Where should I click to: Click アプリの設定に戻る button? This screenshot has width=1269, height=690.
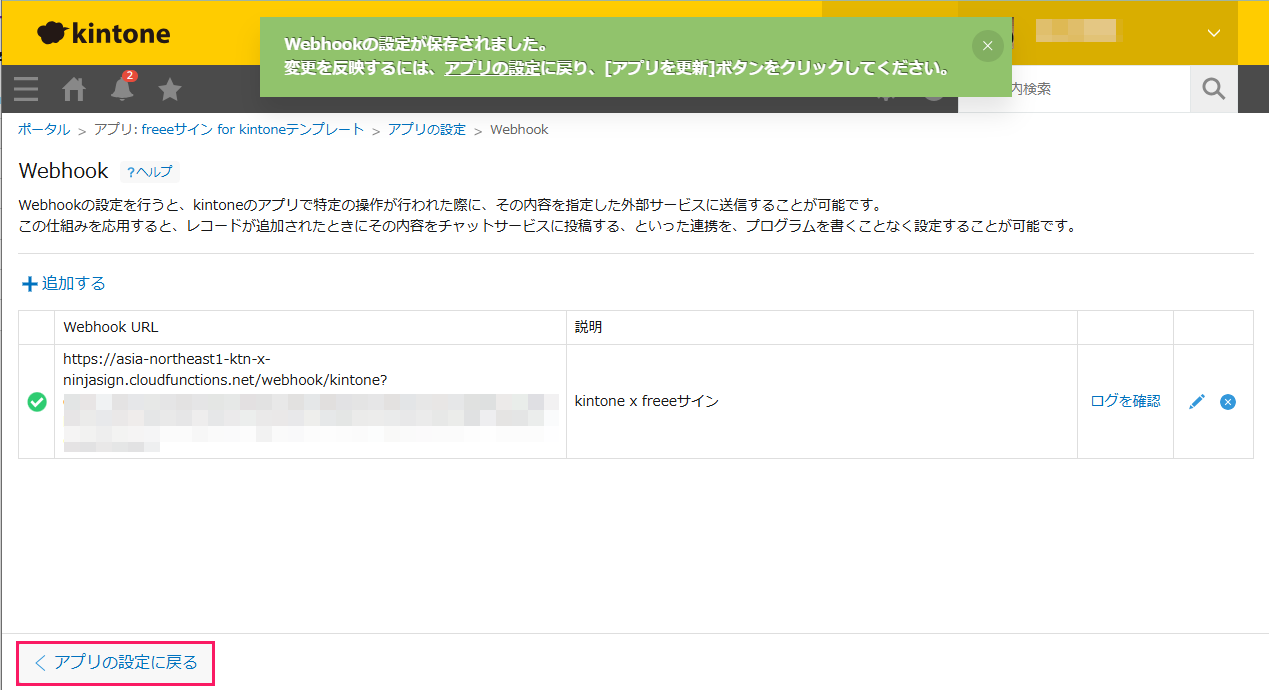tap(116, 663)
